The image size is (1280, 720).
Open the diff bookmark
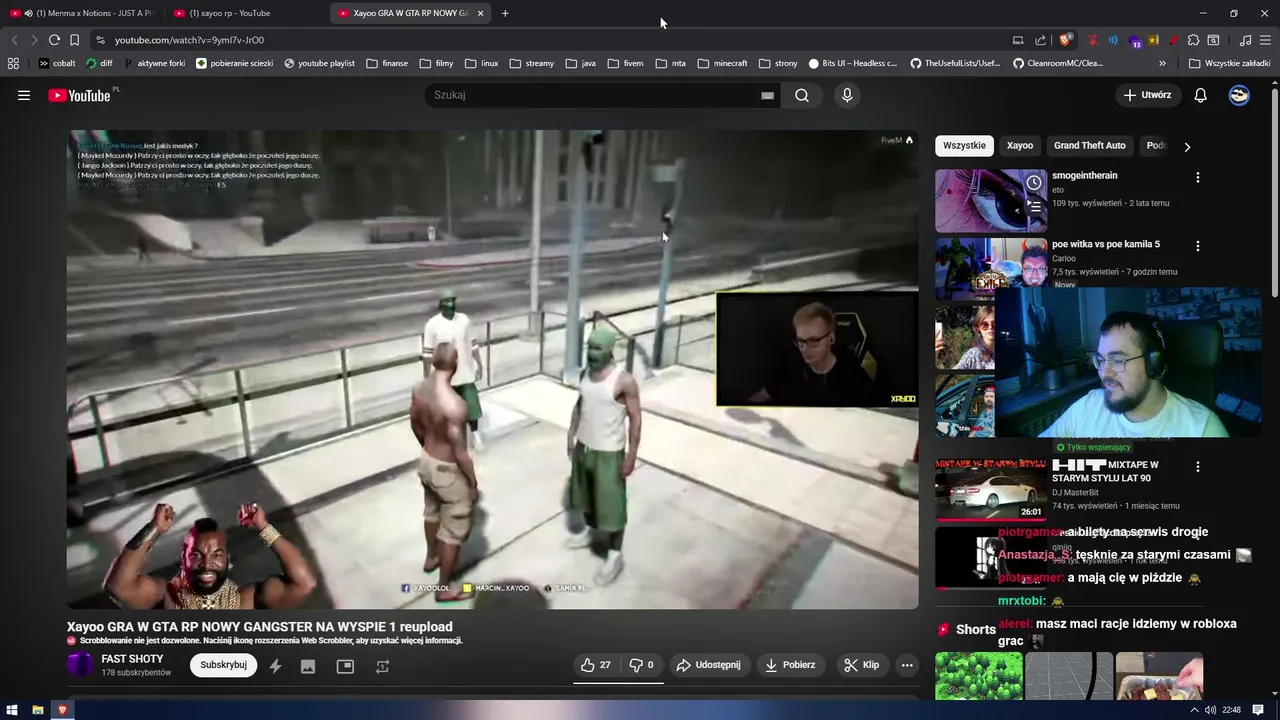click(99, 63)
